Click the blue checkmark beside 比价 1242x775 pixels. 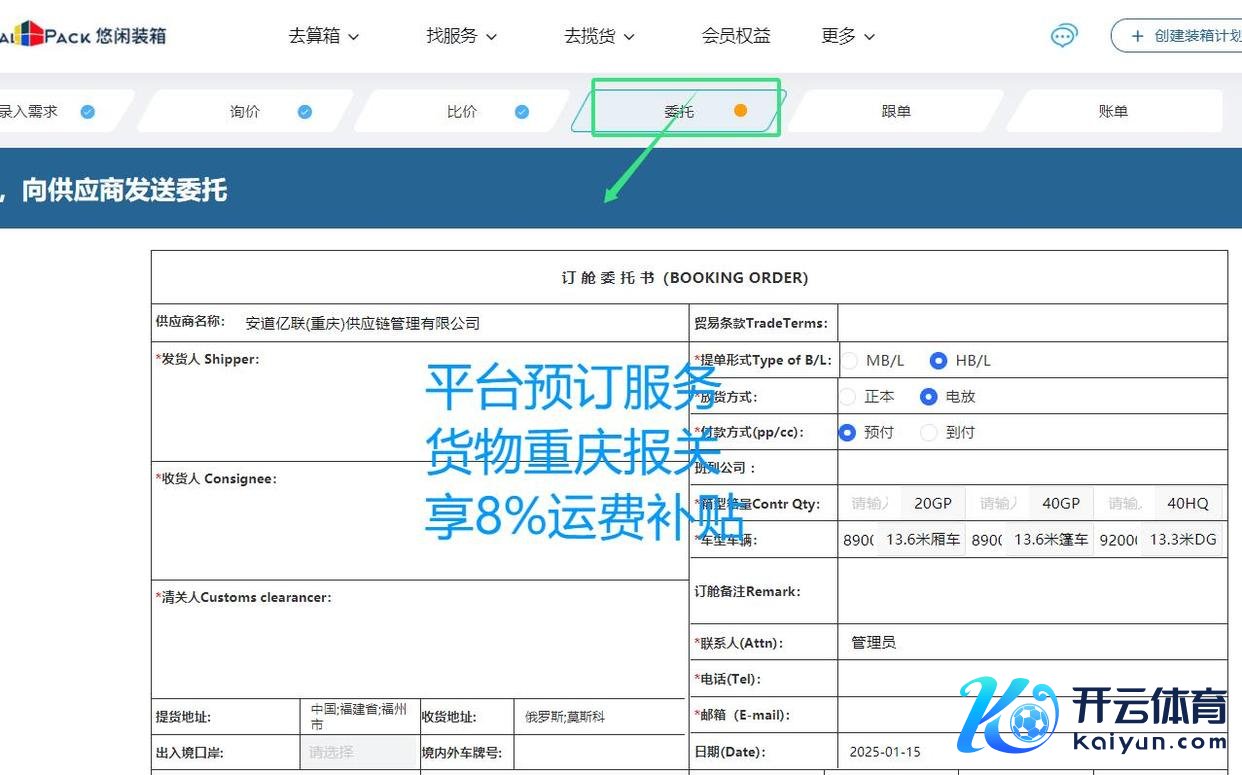click(522, 112)
